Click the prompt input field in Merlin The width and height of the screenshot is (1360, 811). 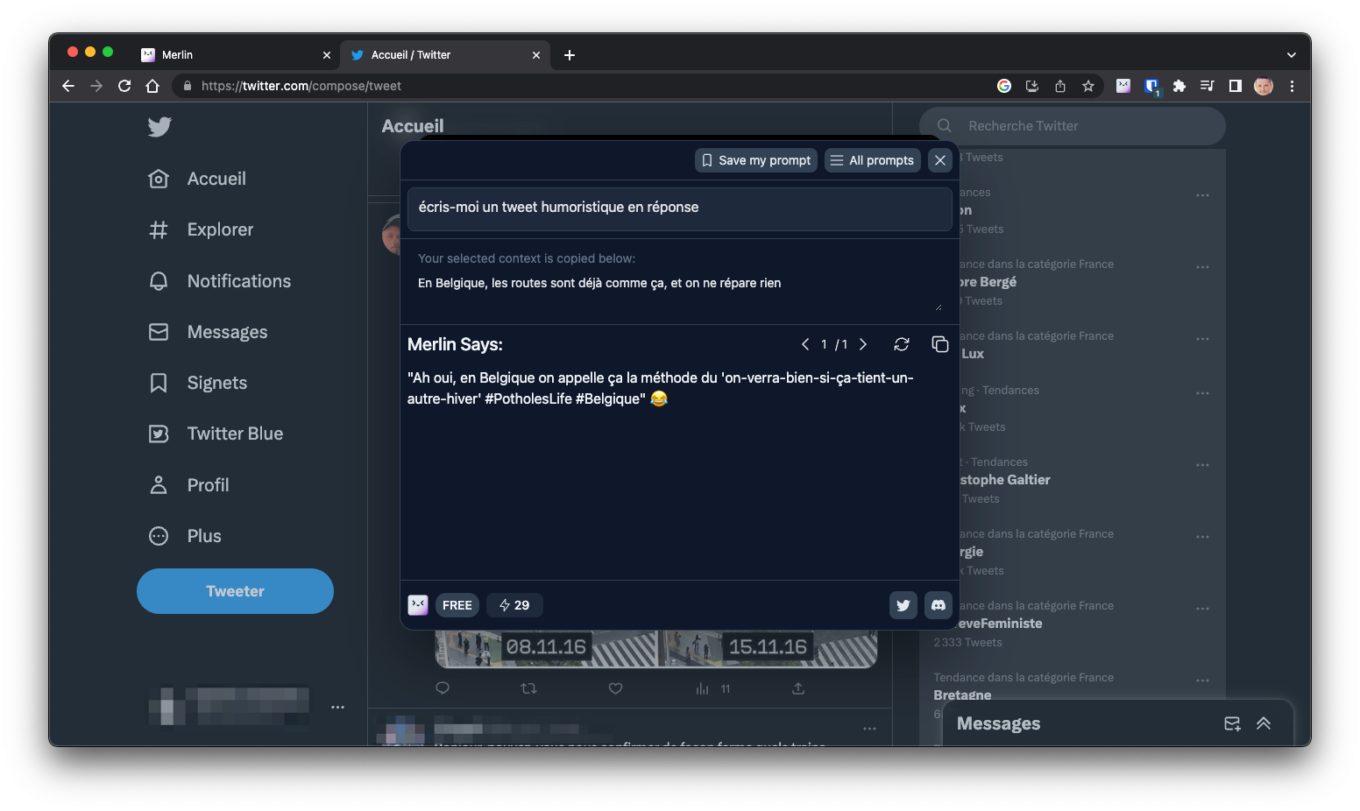[679, 208]
